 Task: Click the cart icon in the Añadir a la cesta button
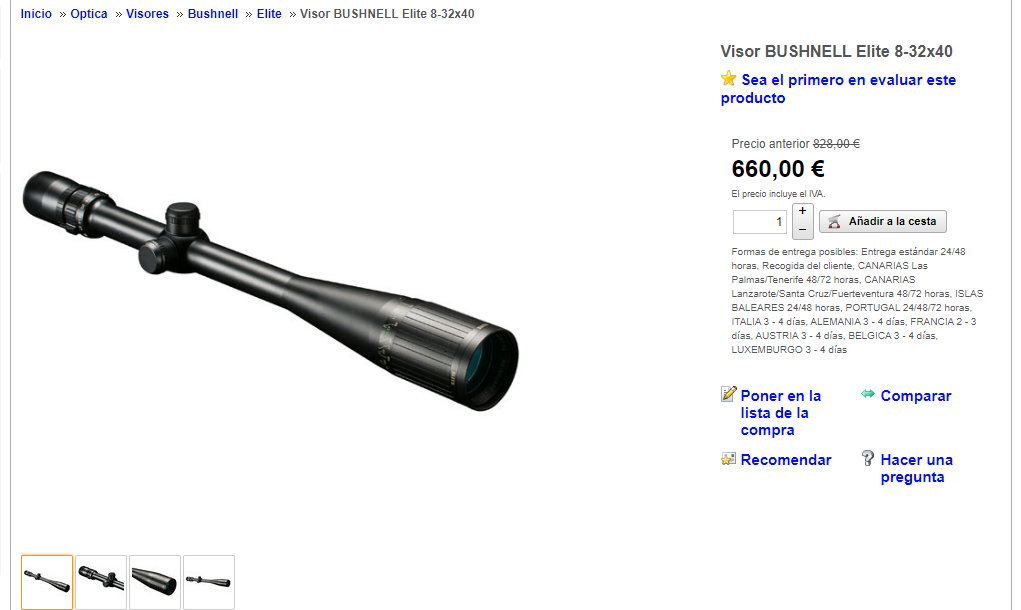[834, 221]
